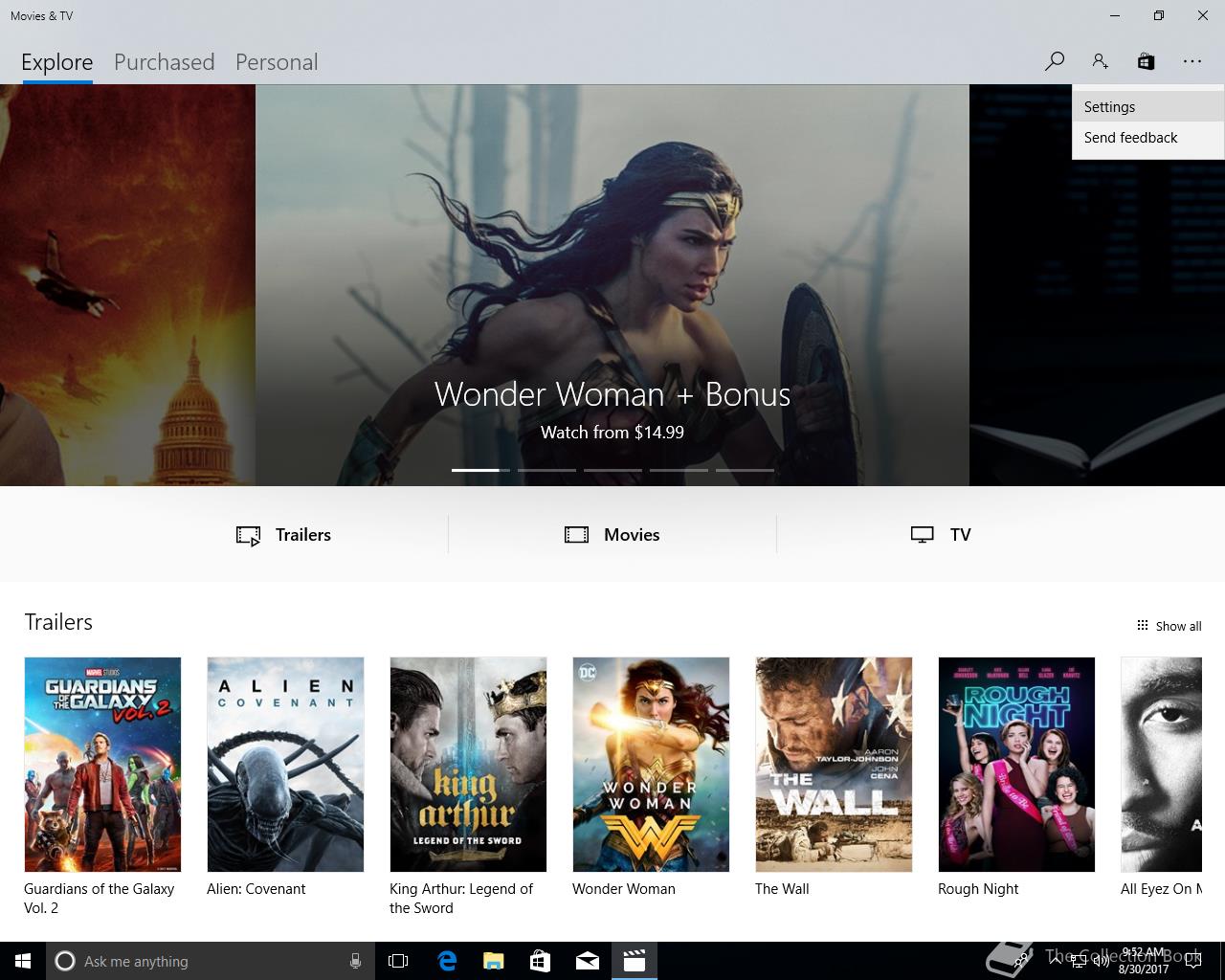Image resolution: width=1225 pixels, height=980 pixels.
Task: Select second carousel page indicator
Action: click(x=546, y=470)
